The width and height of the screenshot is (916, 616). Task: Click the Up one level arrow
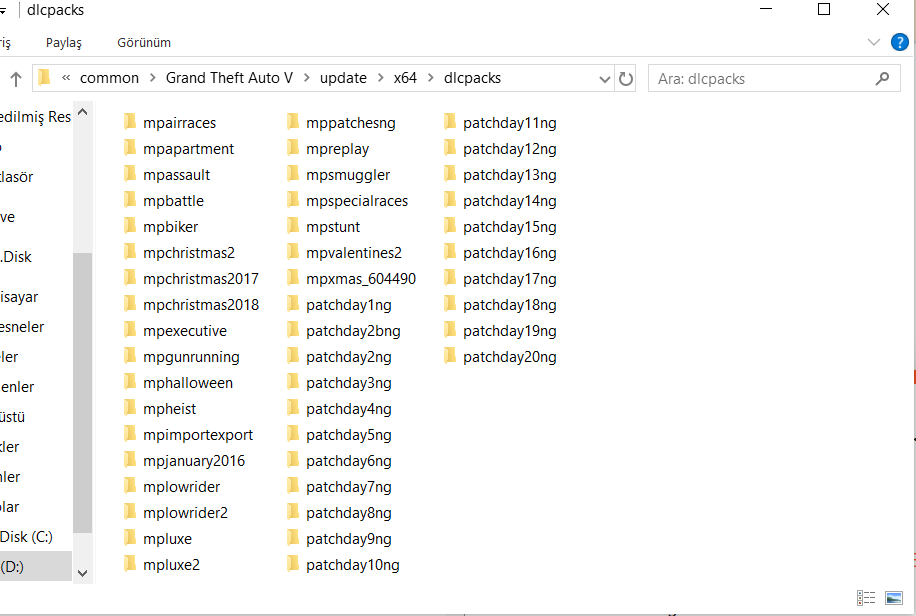pos(16,77)
